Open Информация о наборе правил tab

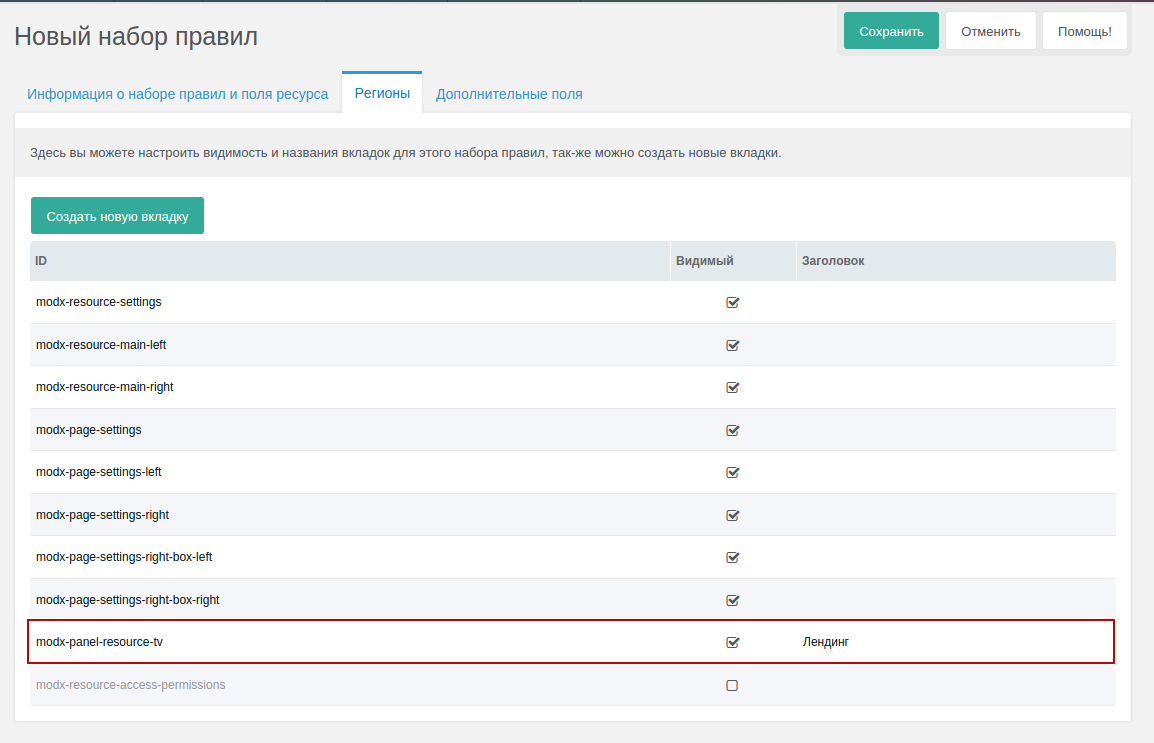[177, 94]
